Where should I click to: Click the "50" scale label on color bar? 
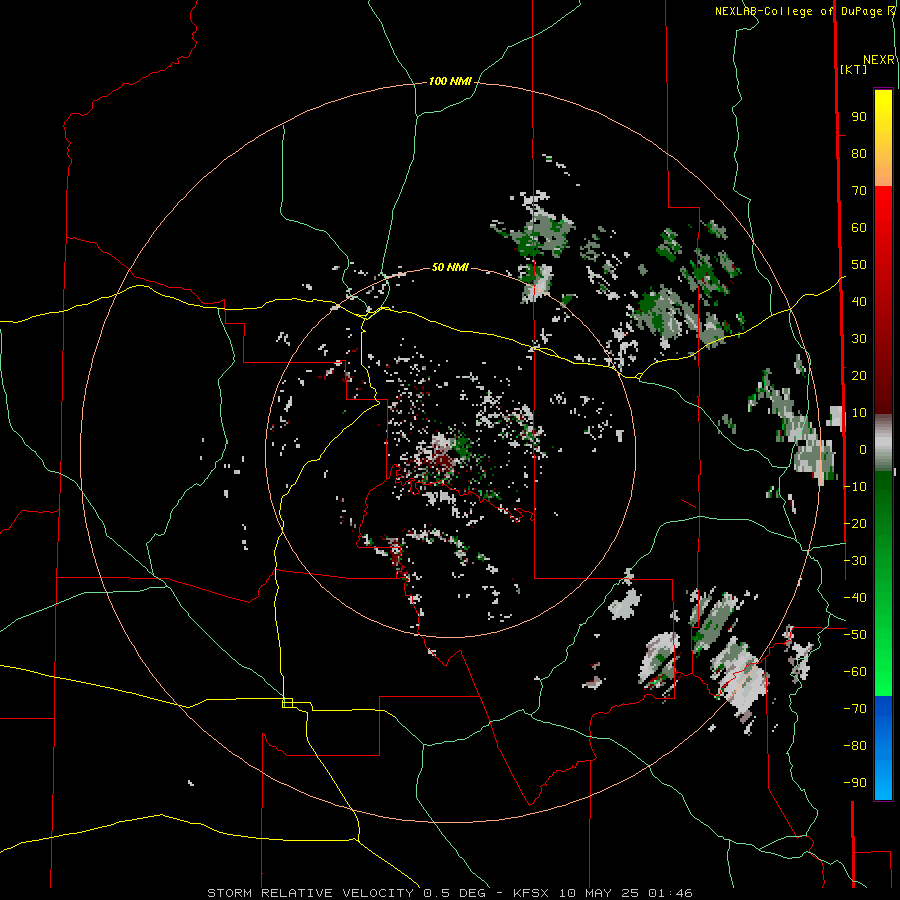click(859, 265)
